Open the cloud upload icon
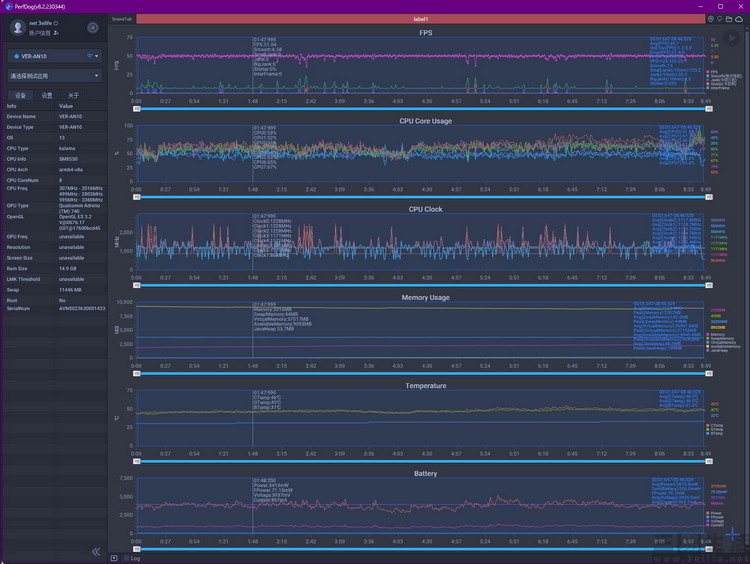This screenshot has height=564, width=750. (x=739, y=19)
